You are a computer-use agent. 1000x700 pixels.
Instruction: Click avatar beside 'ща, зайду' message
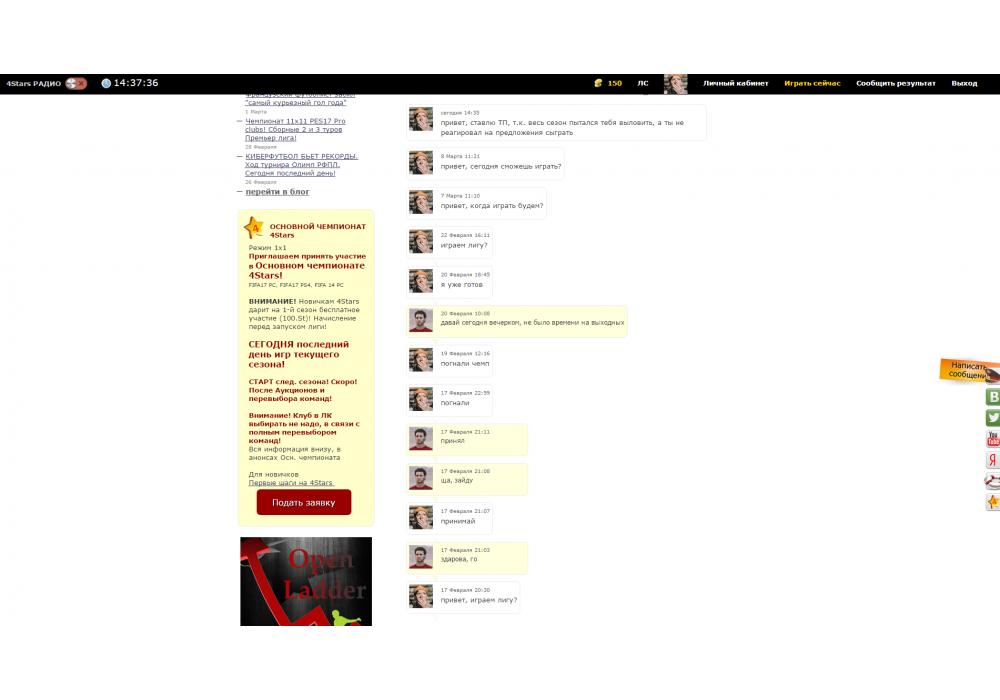(421, 478)
